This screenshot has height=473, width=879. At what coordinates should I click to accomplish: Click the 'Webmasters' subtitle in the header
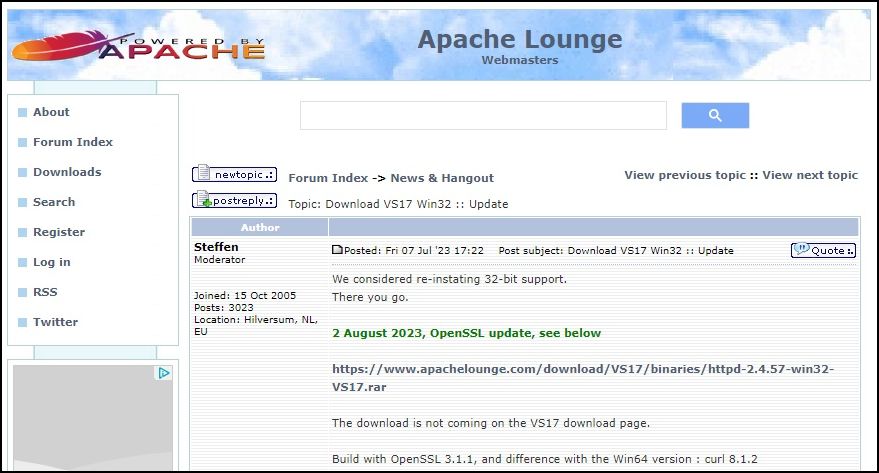point(520,61)
